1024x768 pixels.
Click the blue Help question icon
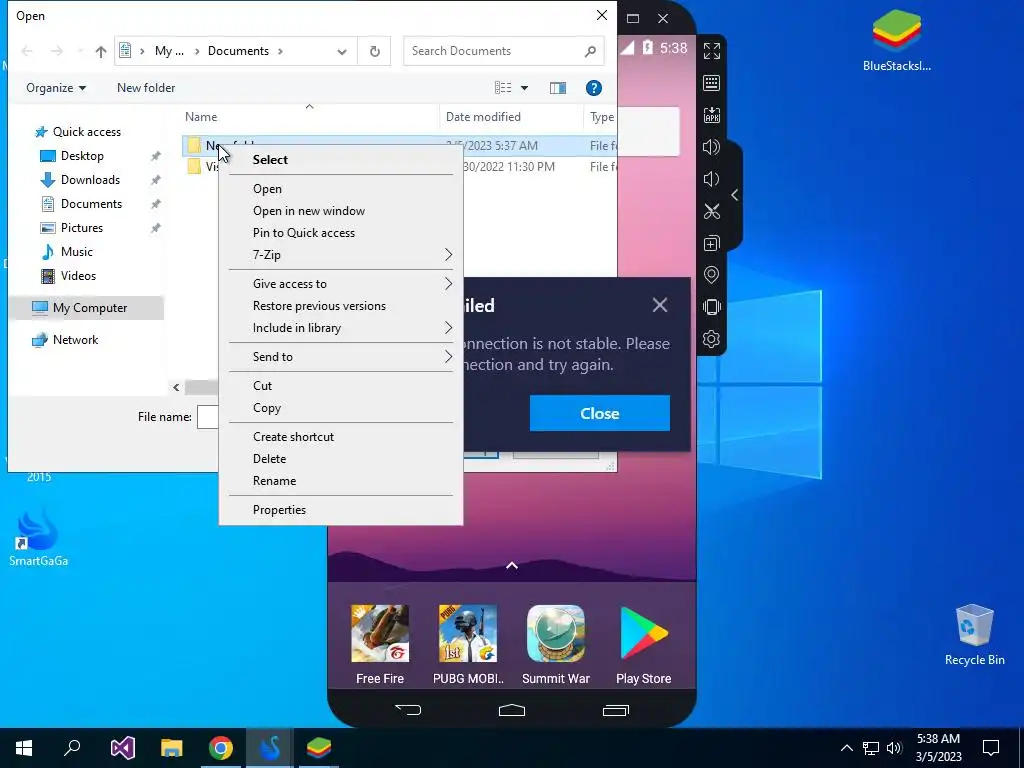tap(594, 88)
